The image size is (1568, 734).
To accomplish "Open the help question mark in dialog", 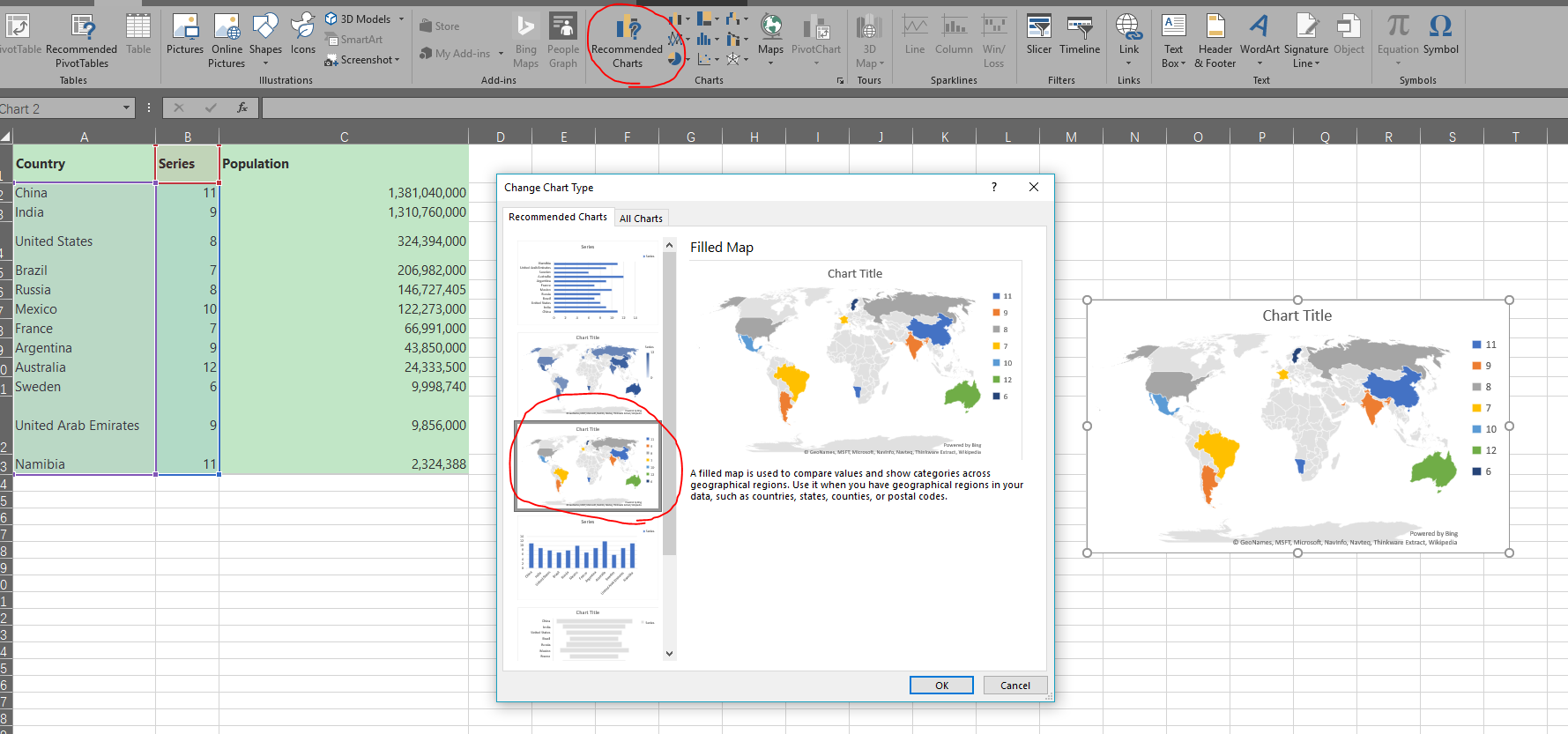I will coord(994,187).
